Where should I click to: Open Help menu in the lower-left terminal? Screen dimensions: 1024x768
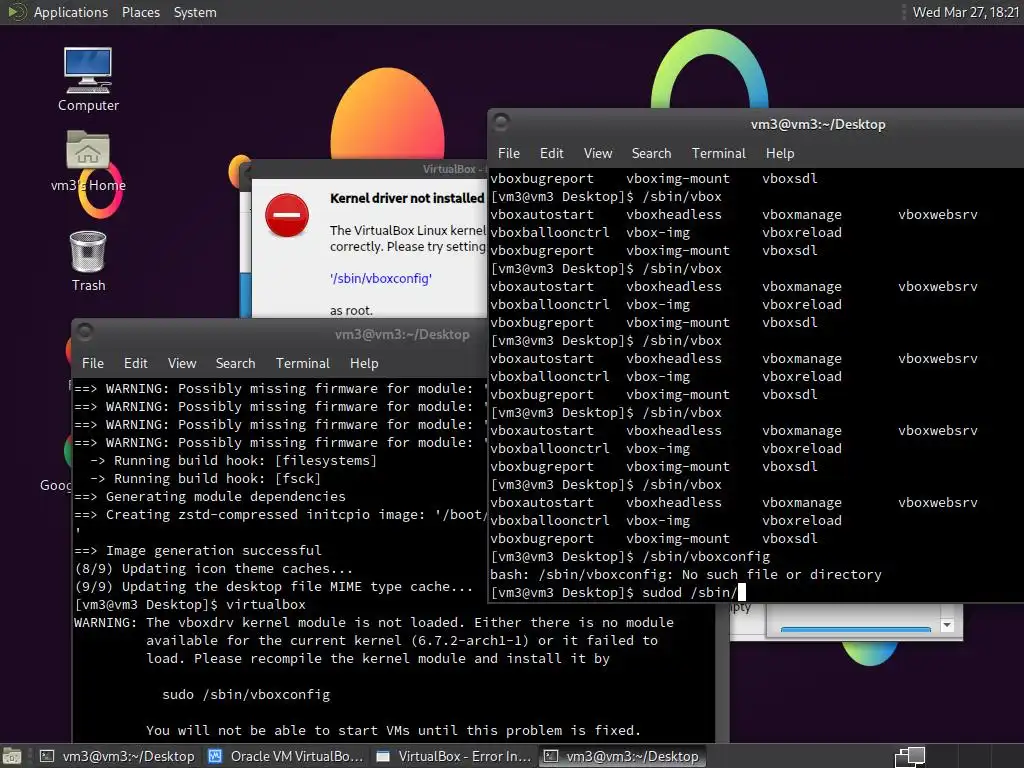click(x=364, y=363)
